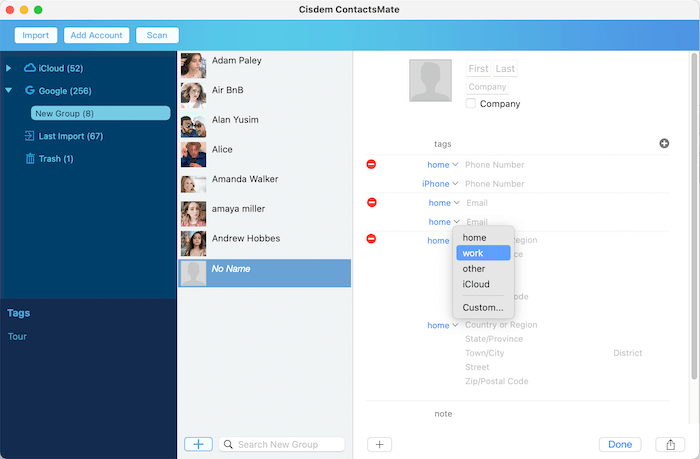This screenshot has width=700, height=459.
Task: Click the search magnifier icon
Action: click(x=228, y=444)
